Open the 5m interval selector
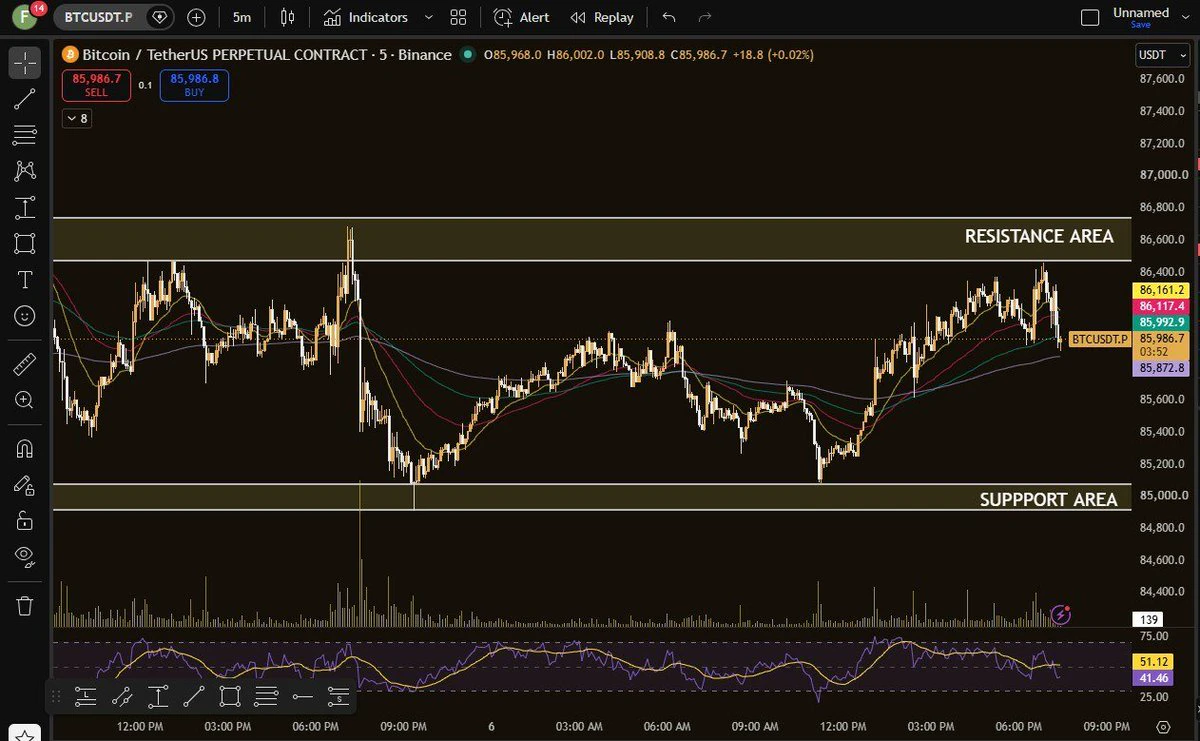The image size is (1200, 741). point(241,17)
